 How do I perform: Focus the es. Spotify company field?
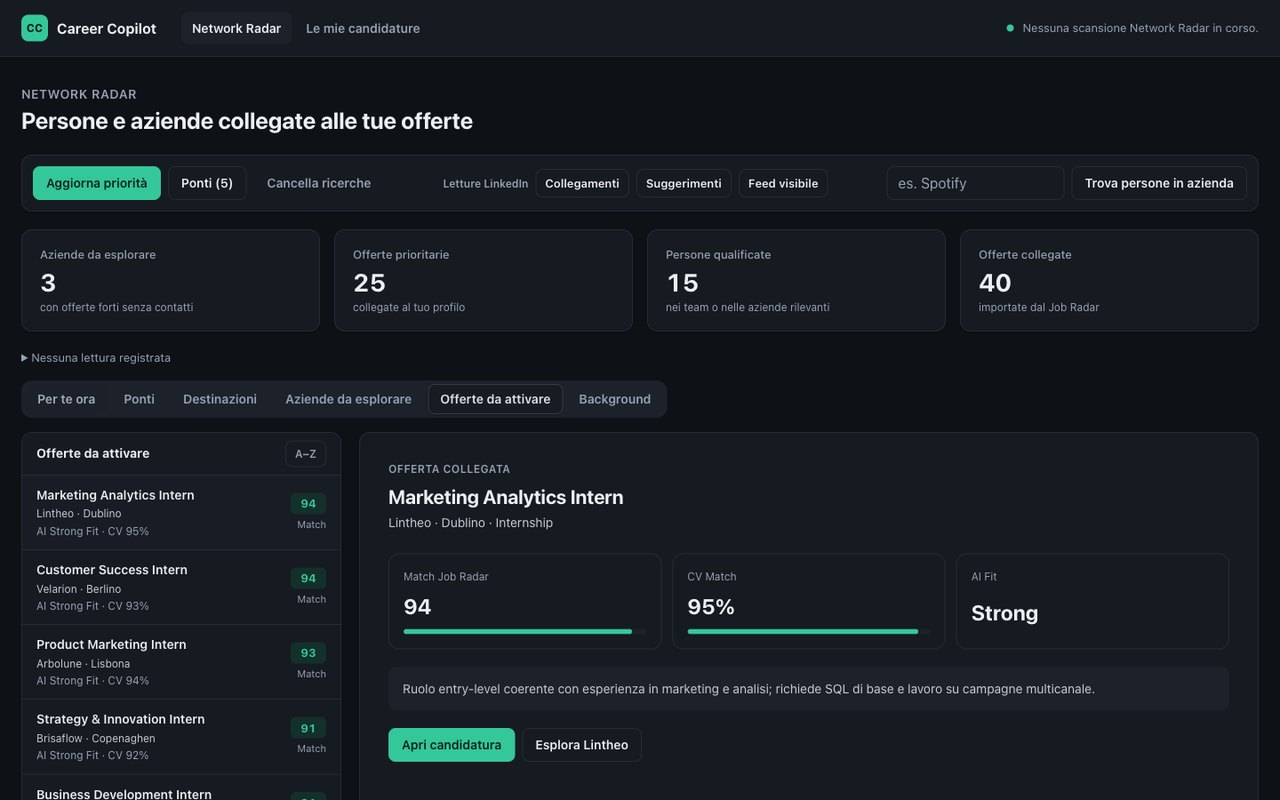975,183
